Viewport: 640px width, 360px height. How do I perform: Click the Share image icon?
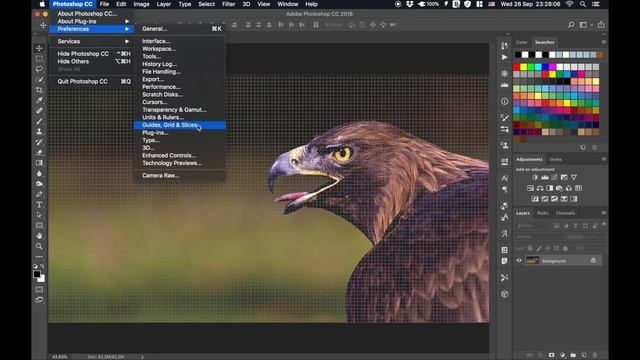click(x=601, y=25)
